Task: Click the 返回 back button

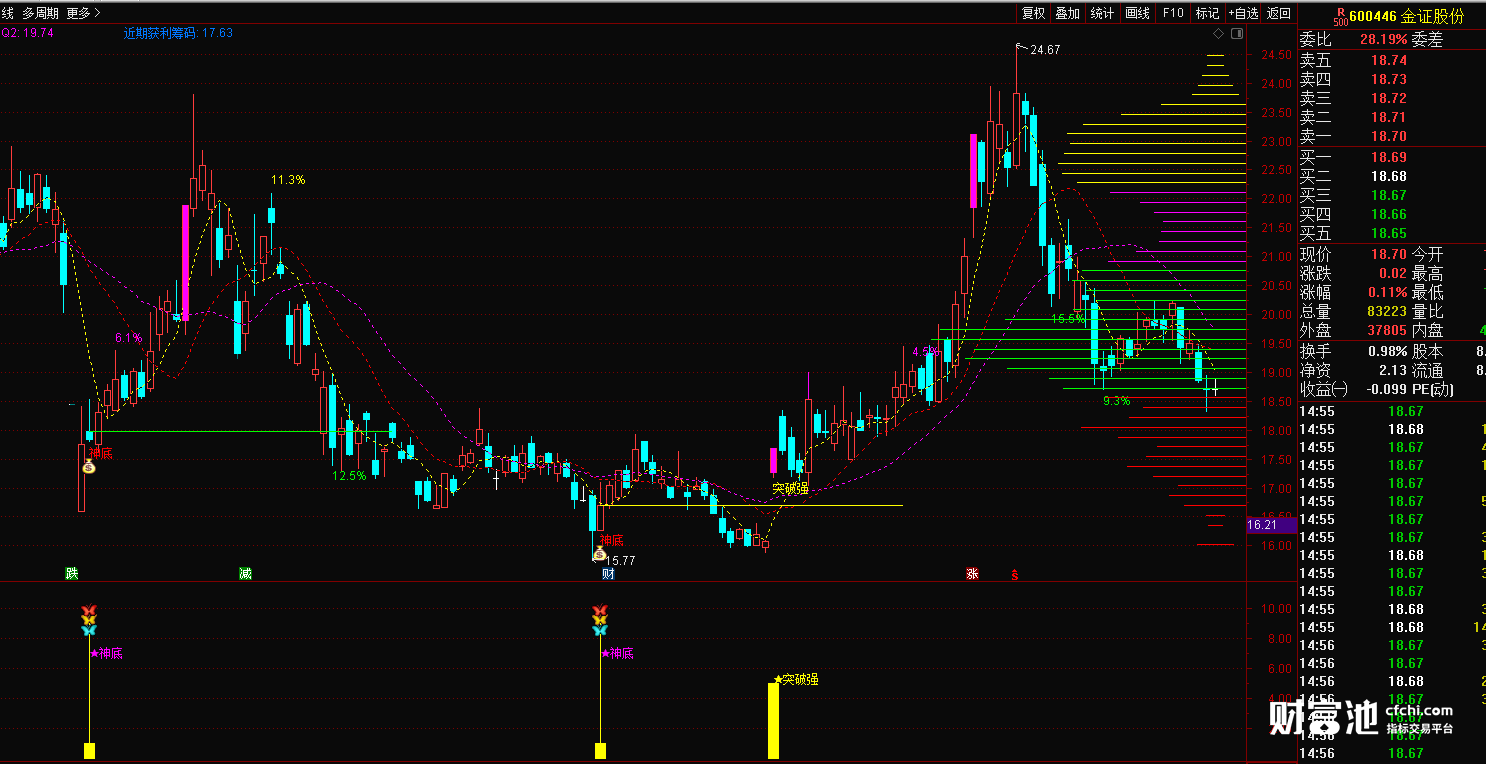Action: coord(1279,13)
